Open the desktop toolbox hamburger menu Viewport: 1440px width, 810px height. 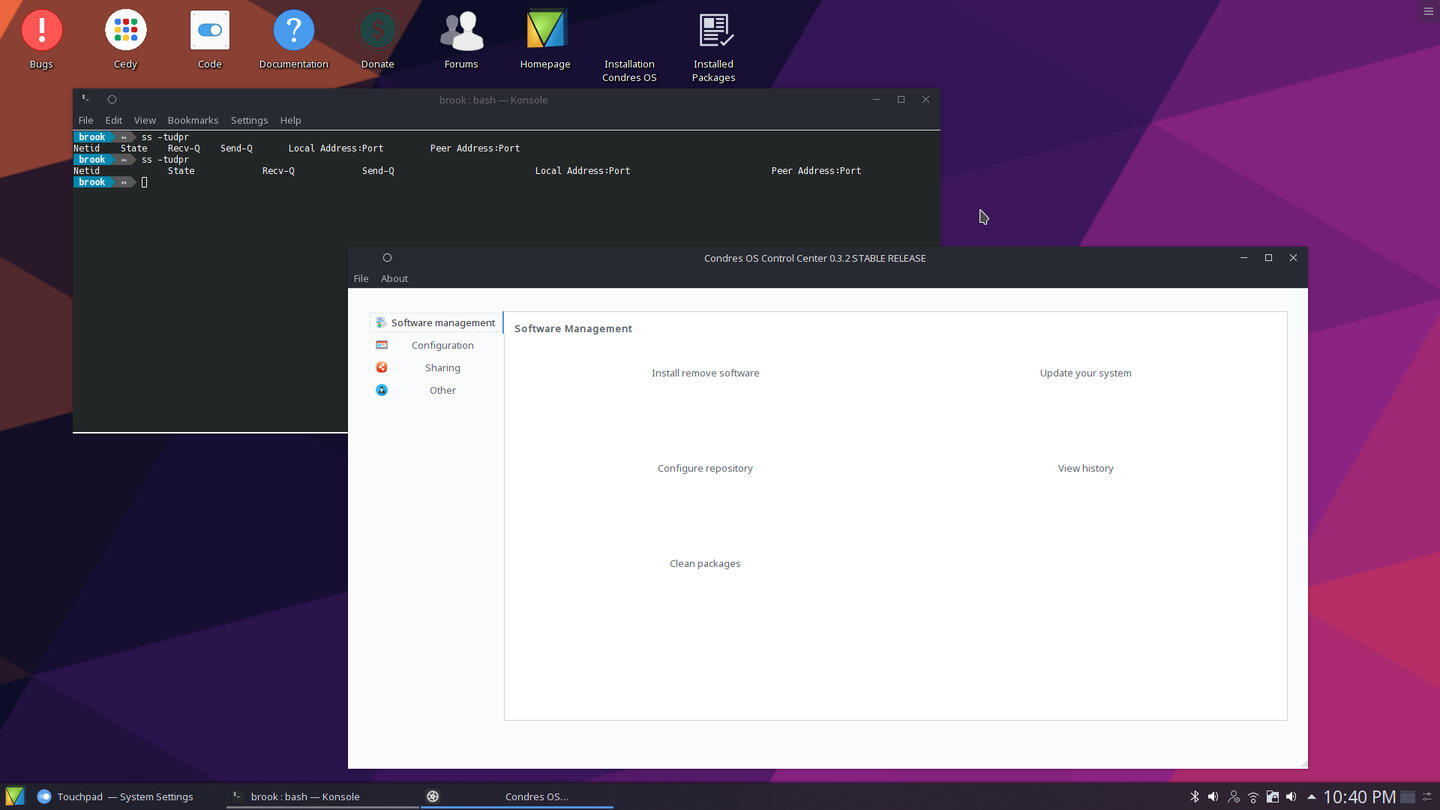coord(1428,11)
